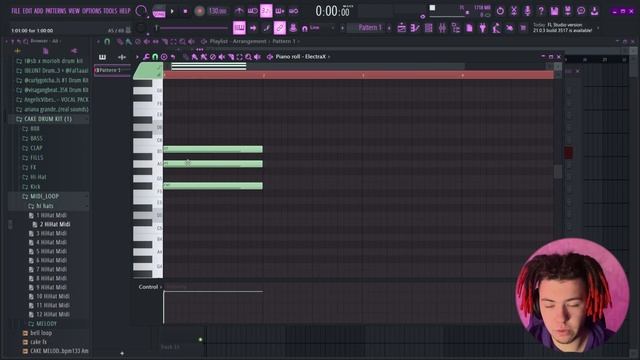Toggle the Song/Pattern mode switch
The image size is (640, 360).
(x=159, y=11)
